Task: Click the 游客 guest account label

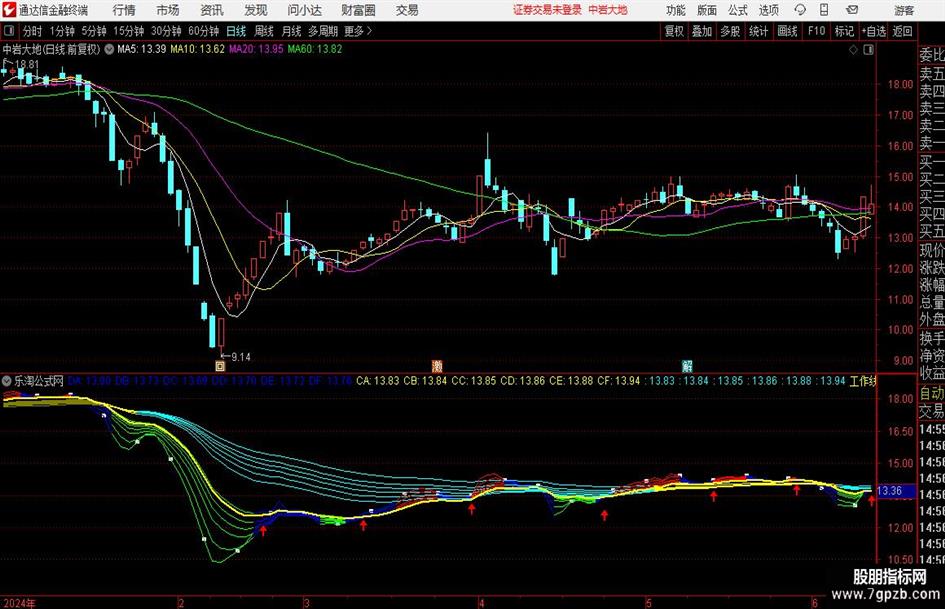Action: click(904, 10)
